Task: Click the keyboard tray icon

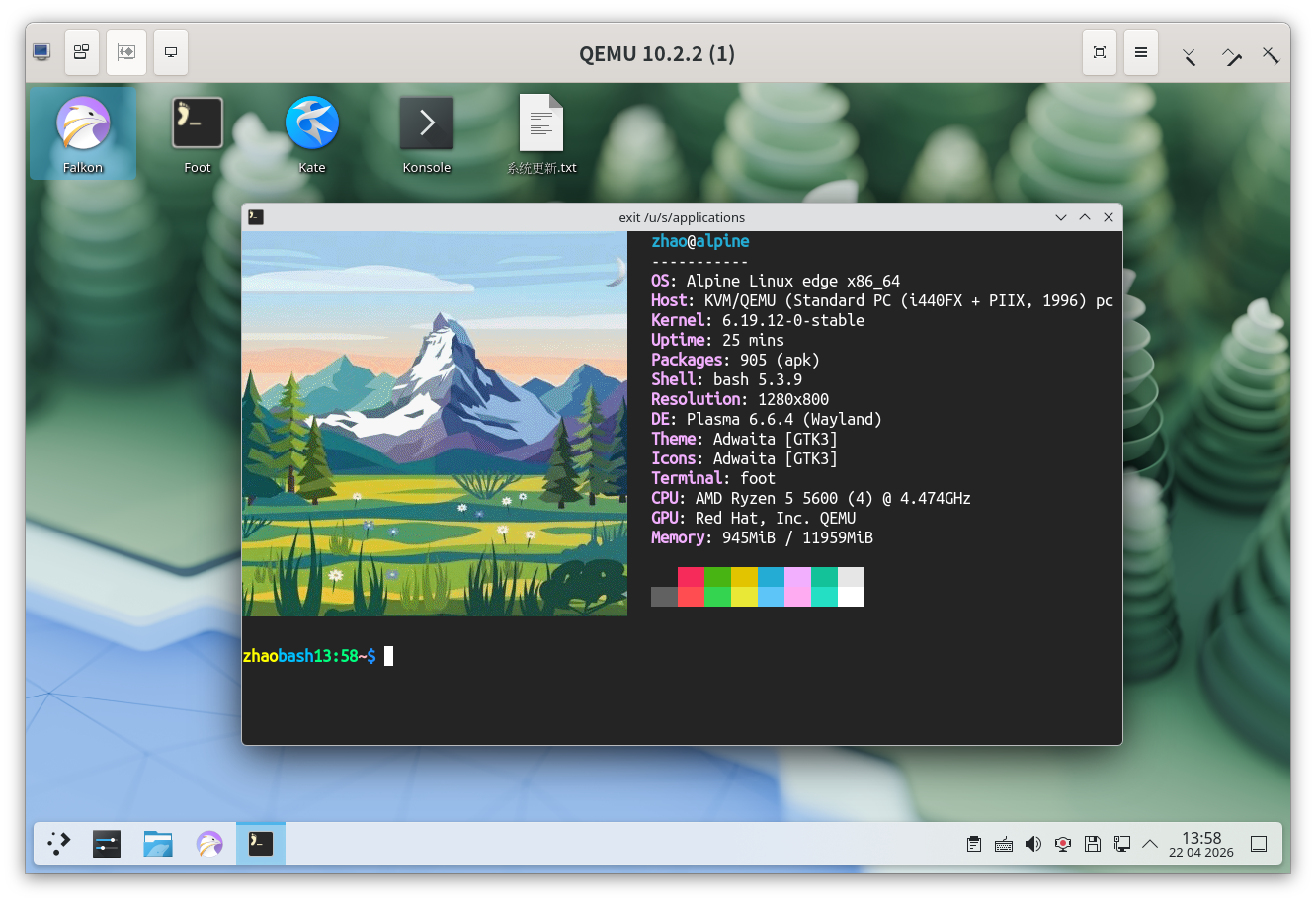Action: 1004,844
